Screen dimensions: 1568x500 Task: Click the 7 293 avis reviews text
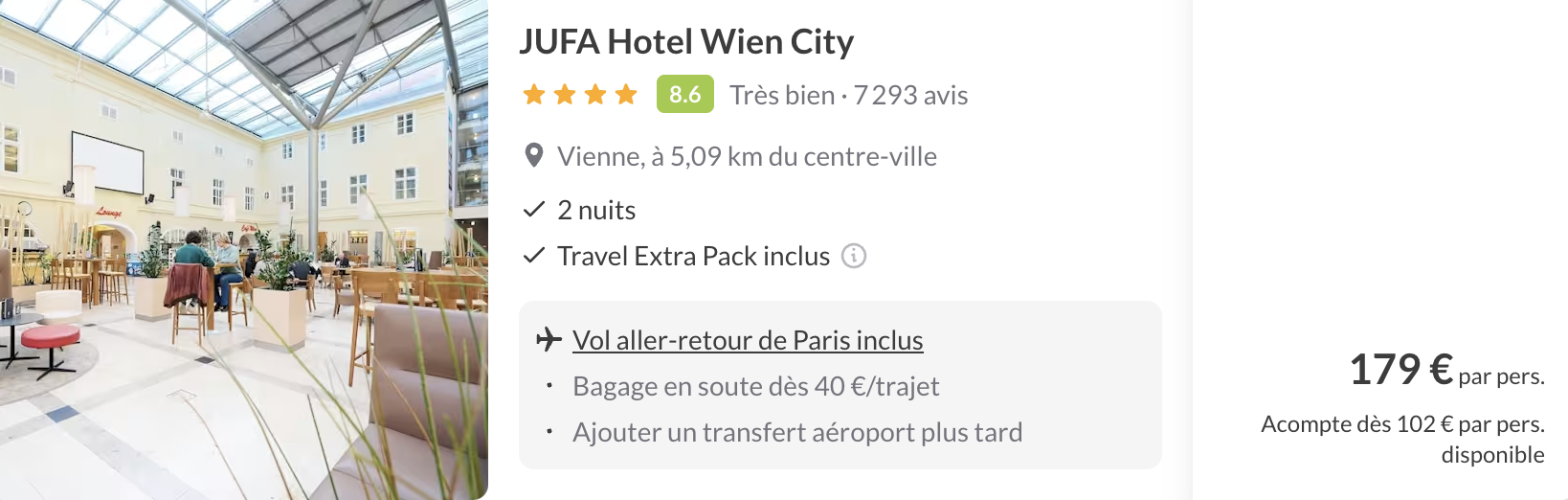(x=910, y=95)
